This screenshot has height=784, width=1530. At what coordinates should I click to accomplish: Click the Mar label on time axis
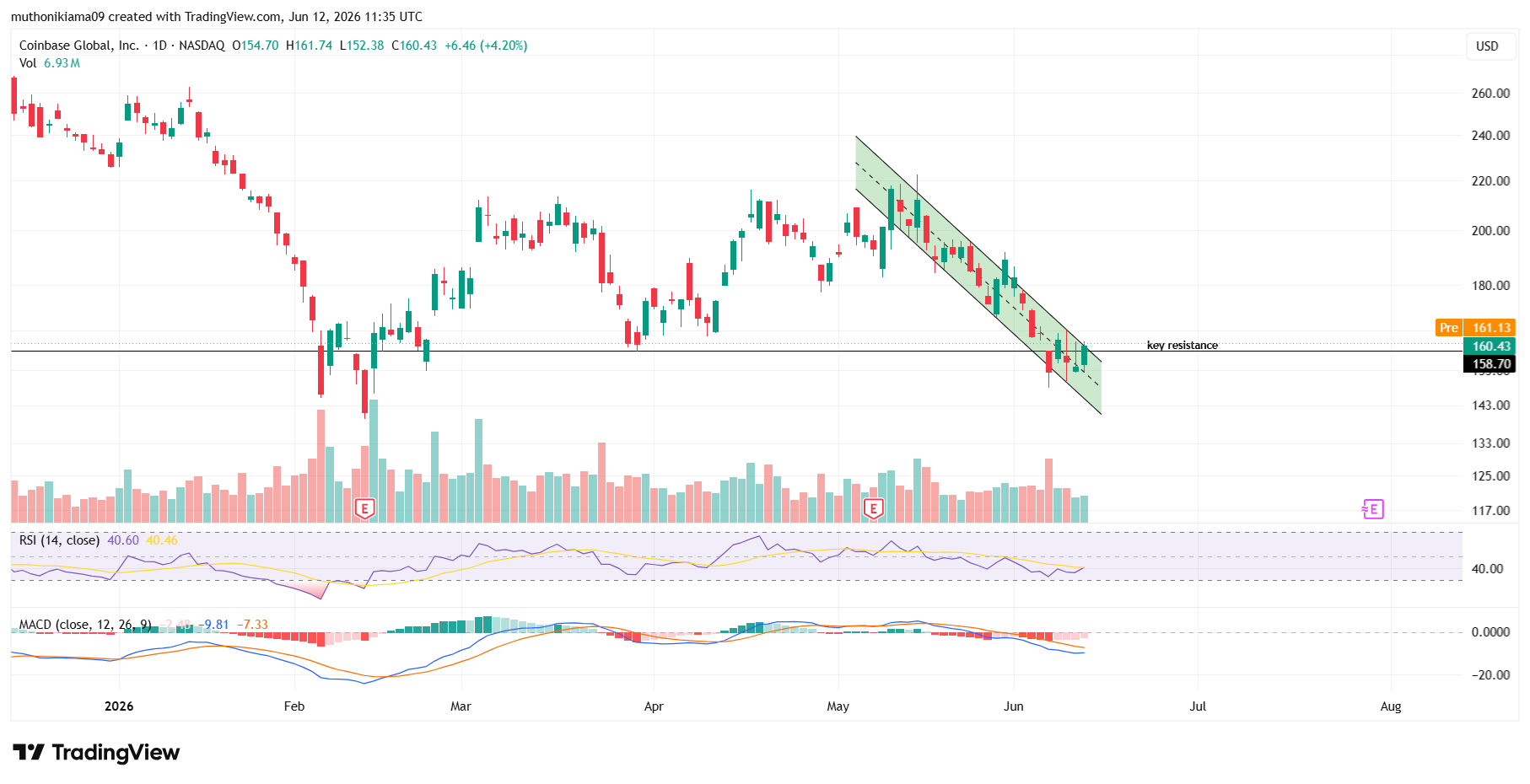click(461, 706)
